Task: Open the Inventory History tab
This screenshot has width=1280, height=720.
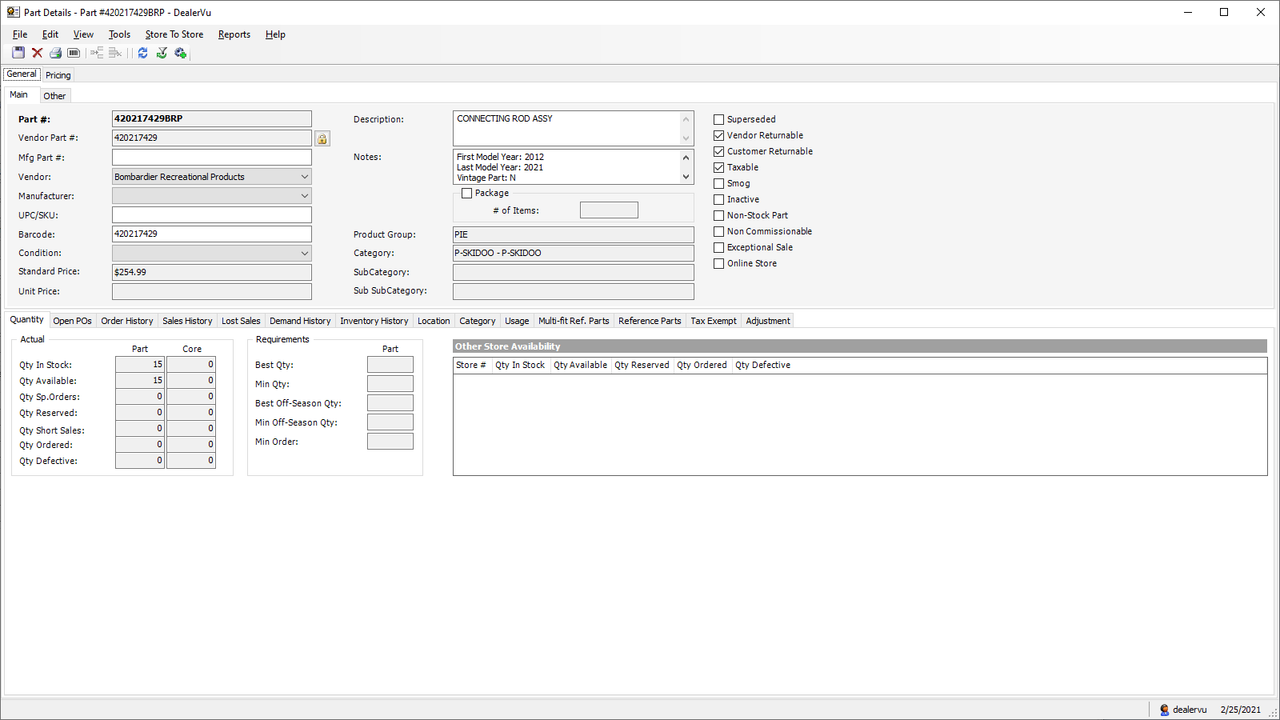Action: pos(374,321)
